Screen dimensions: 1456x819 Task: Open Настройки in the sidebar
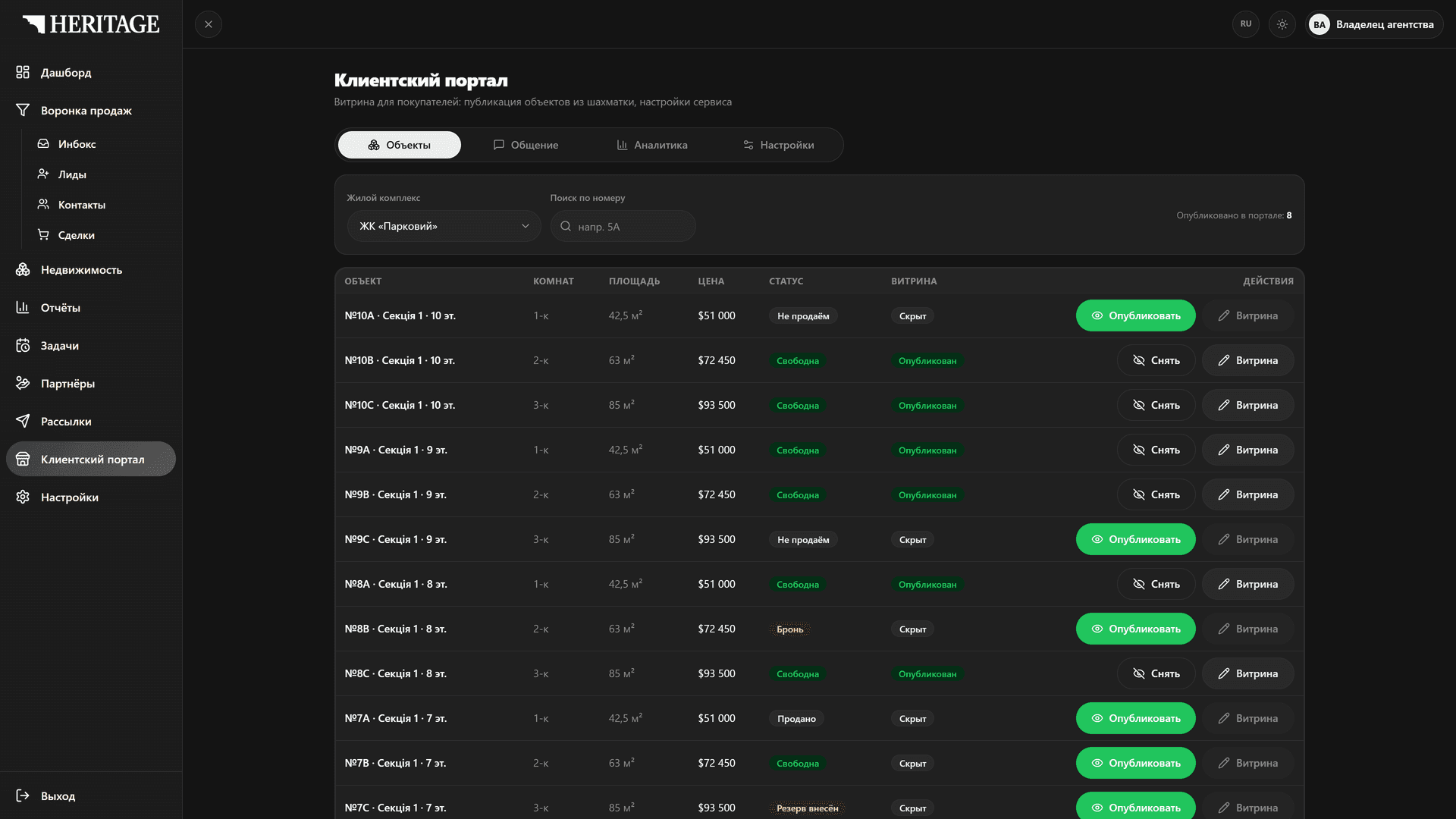pyautogui.click(x=91, y=497)
